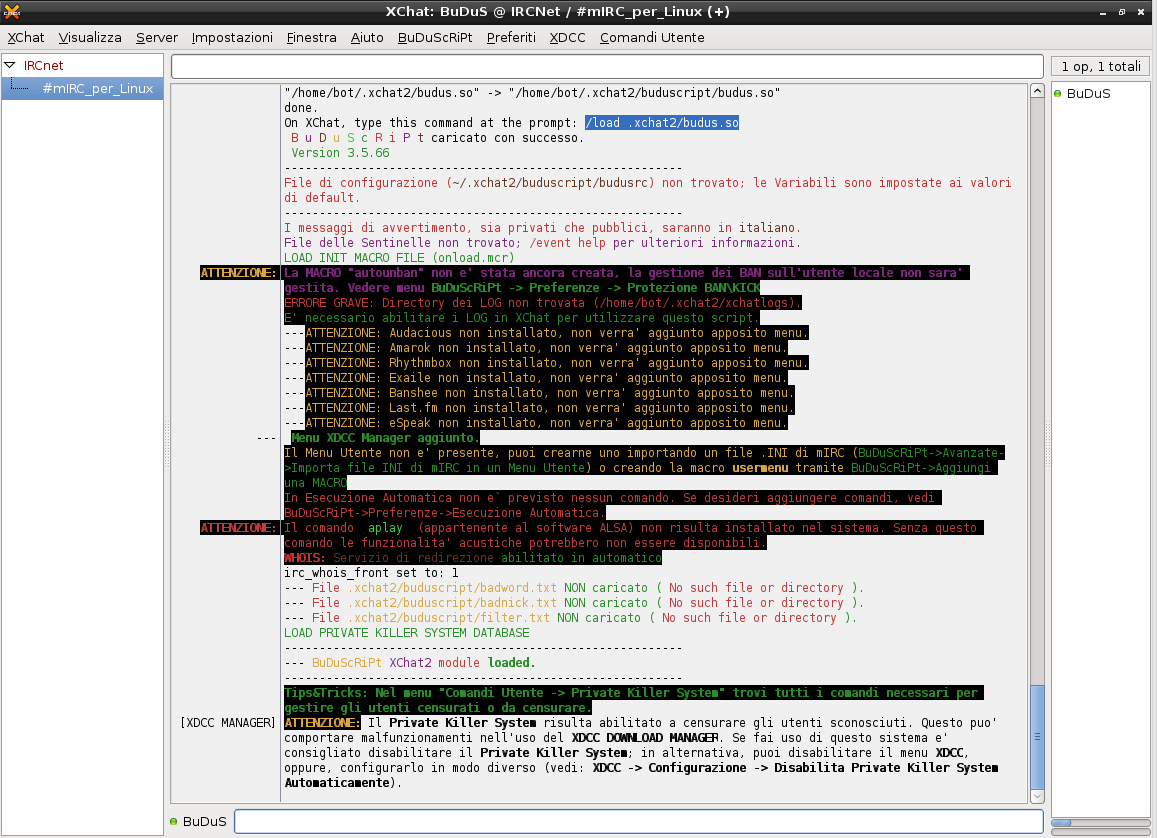The width and height of the screenshot is (1157, 838).
Task: Open the Preferiti menu
Action: (x=511, y=37)
